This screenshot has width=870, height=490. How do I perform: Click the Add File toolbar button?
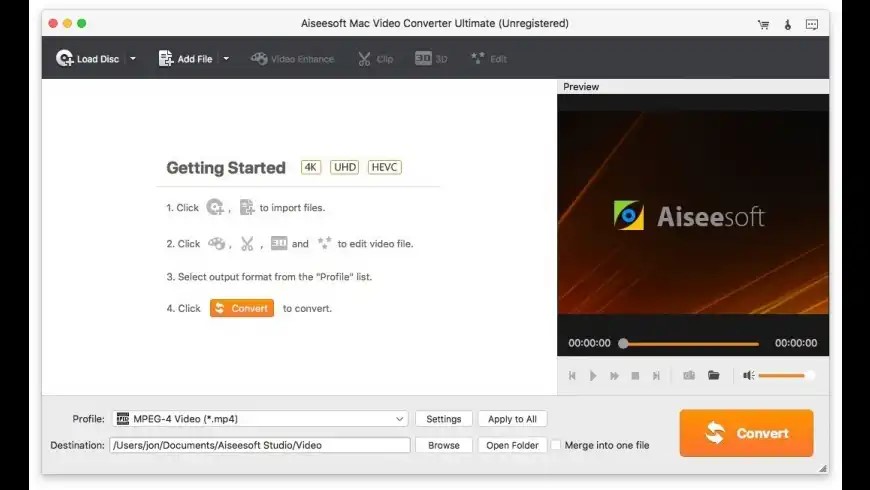pos(185,58)
